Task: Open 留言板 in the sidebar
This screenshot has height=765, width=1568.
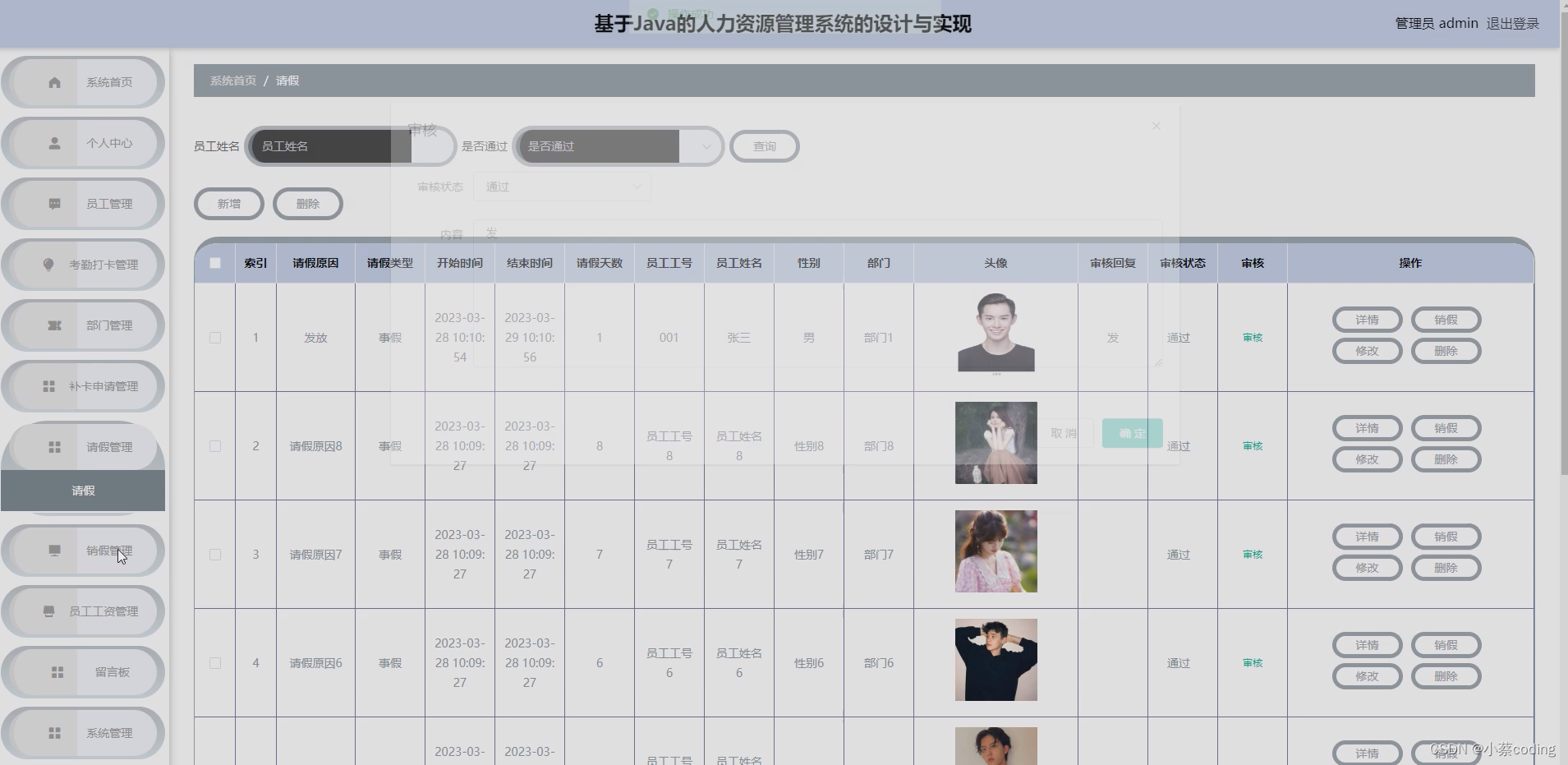Action: pyautogui.click(x=83, y=672)
